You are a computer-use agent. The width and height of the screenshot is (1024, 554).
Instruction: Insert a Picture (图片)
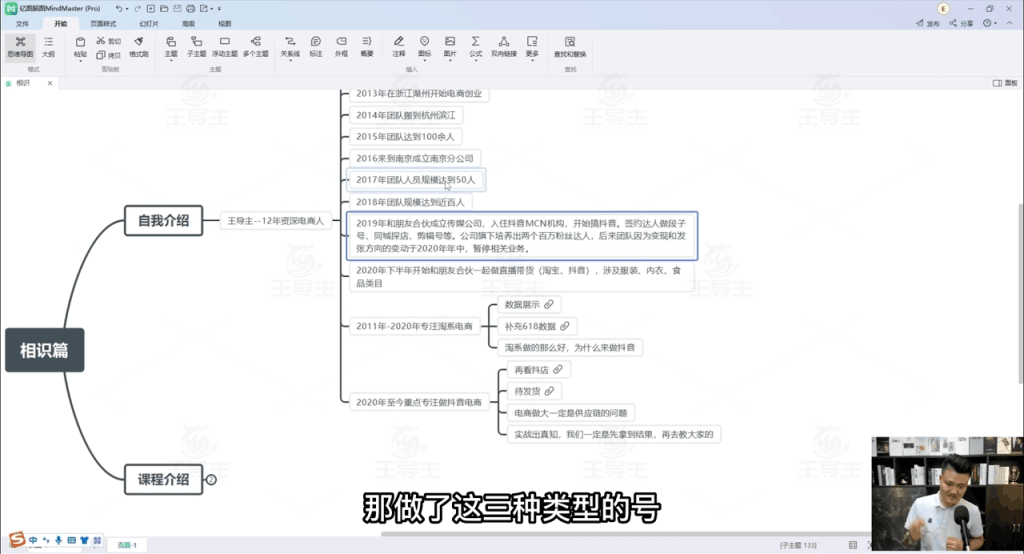450,47
